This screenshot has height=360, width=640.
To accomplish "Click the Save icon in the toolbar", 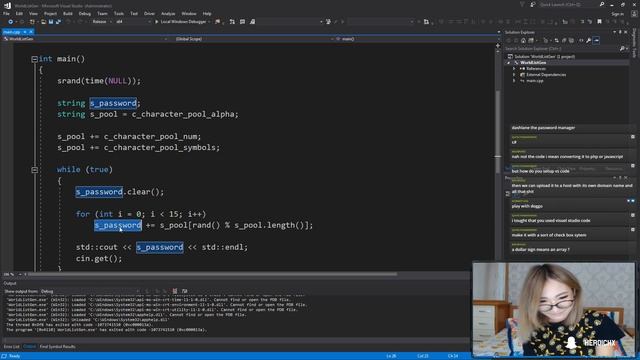I will pyautogui.click(x=51, y=22).
